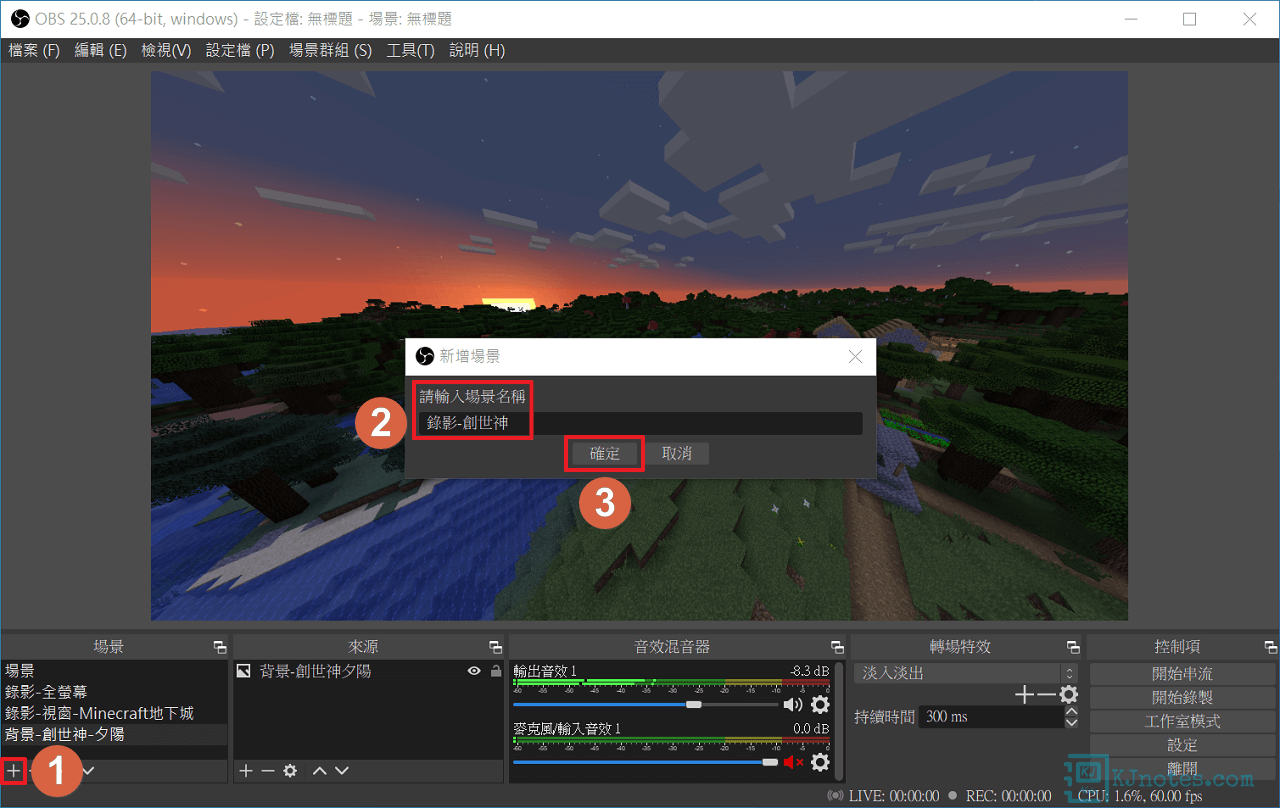This screenshot has height=808, width=1280.
Task: Click LIVE: 00:00:00 status text
Action: click(894, 796)
